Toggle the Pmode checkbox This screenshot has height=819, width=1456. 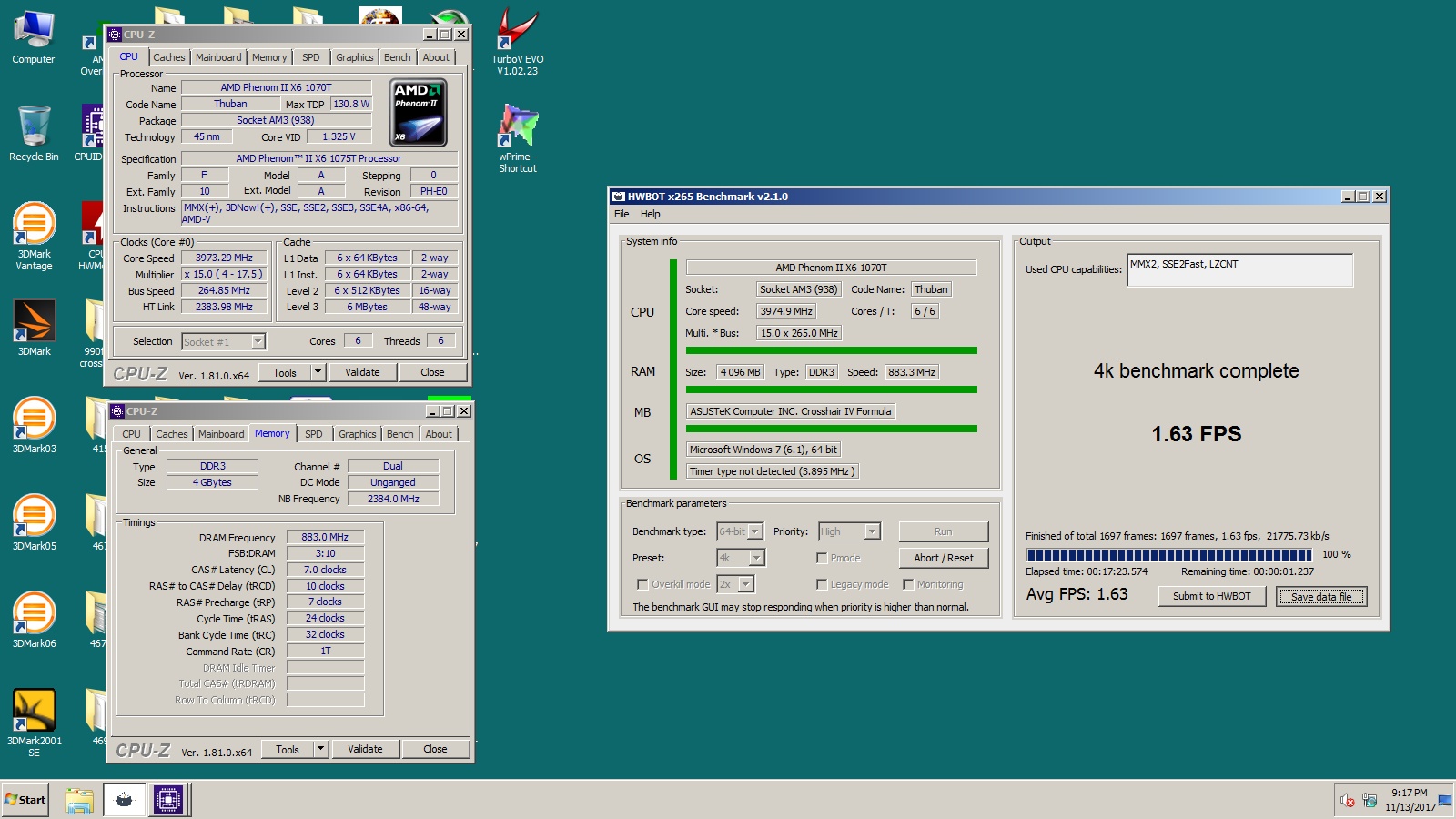(822, 558)
